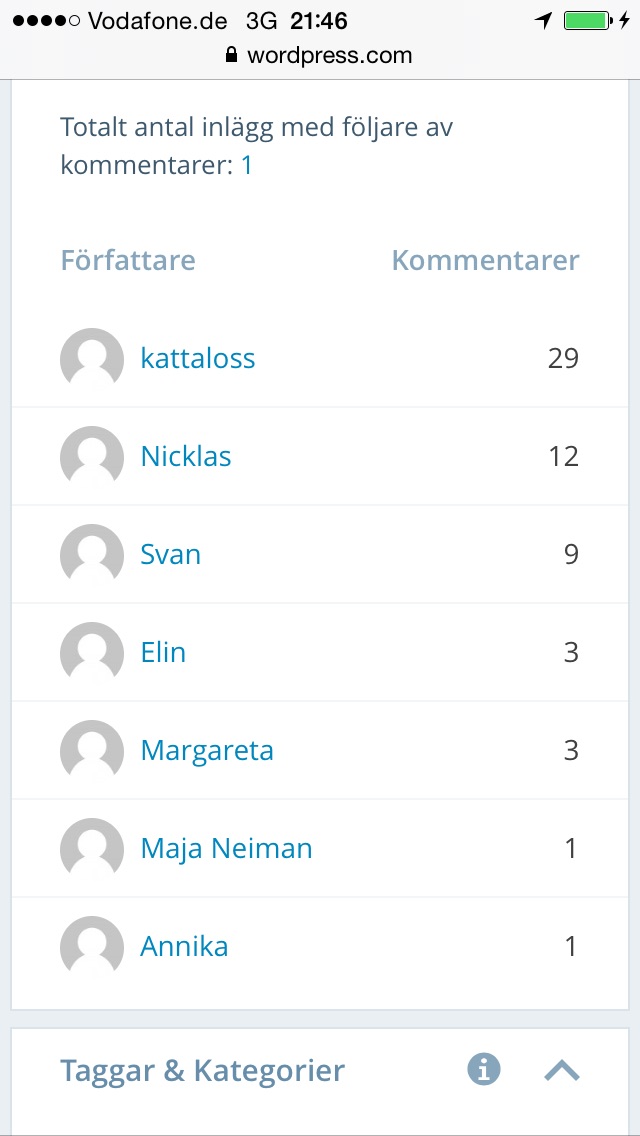Tap Margareta avatar icon
Image resolution: width=640 pixels, height=1136 pixels.
tap(92, 750)
